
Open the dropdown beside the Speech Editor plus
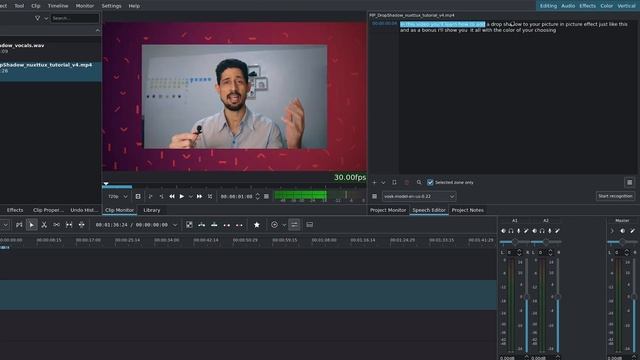(383, 182)
